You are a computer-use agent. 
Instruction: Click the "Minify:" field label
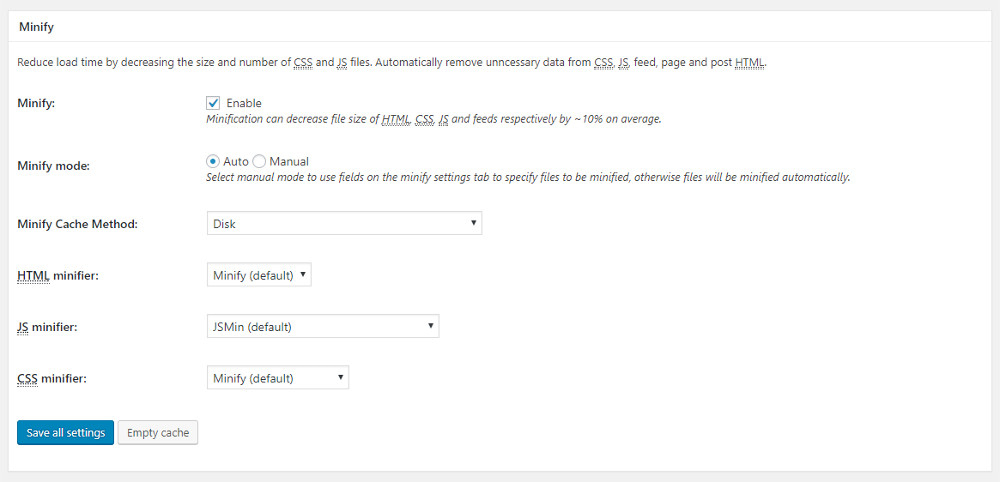(36, 104)
